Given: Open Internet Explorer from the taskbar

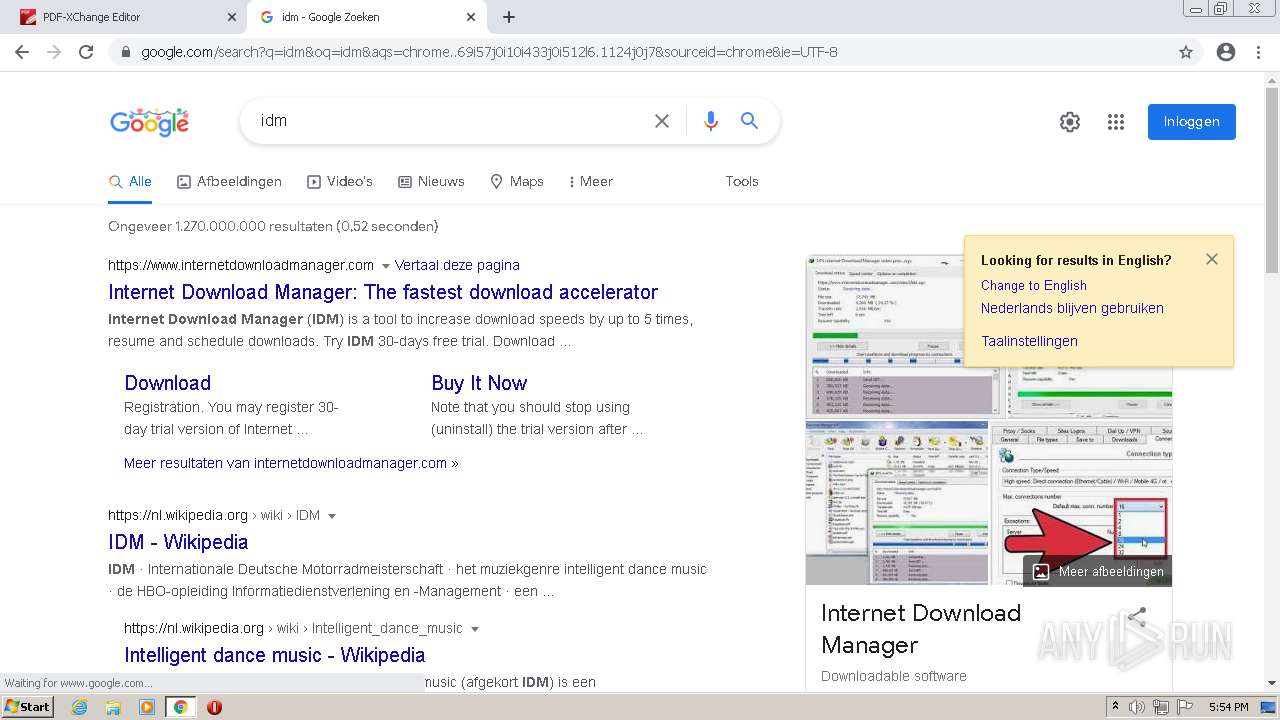Looking at the screenshot, I should pyautogui.click(x=79, y=707).
